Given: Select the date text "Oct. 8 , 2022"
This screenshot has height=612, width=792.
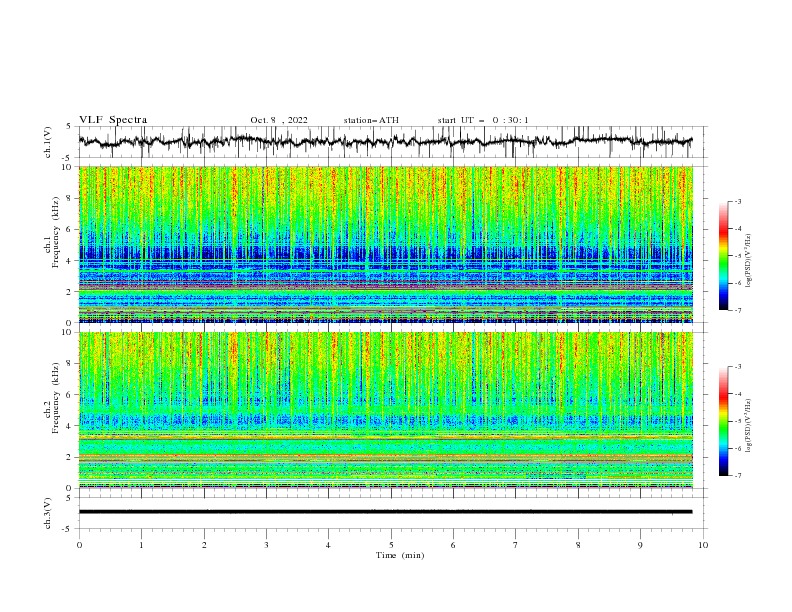Looking at the screenshot, I should point(279,120).
